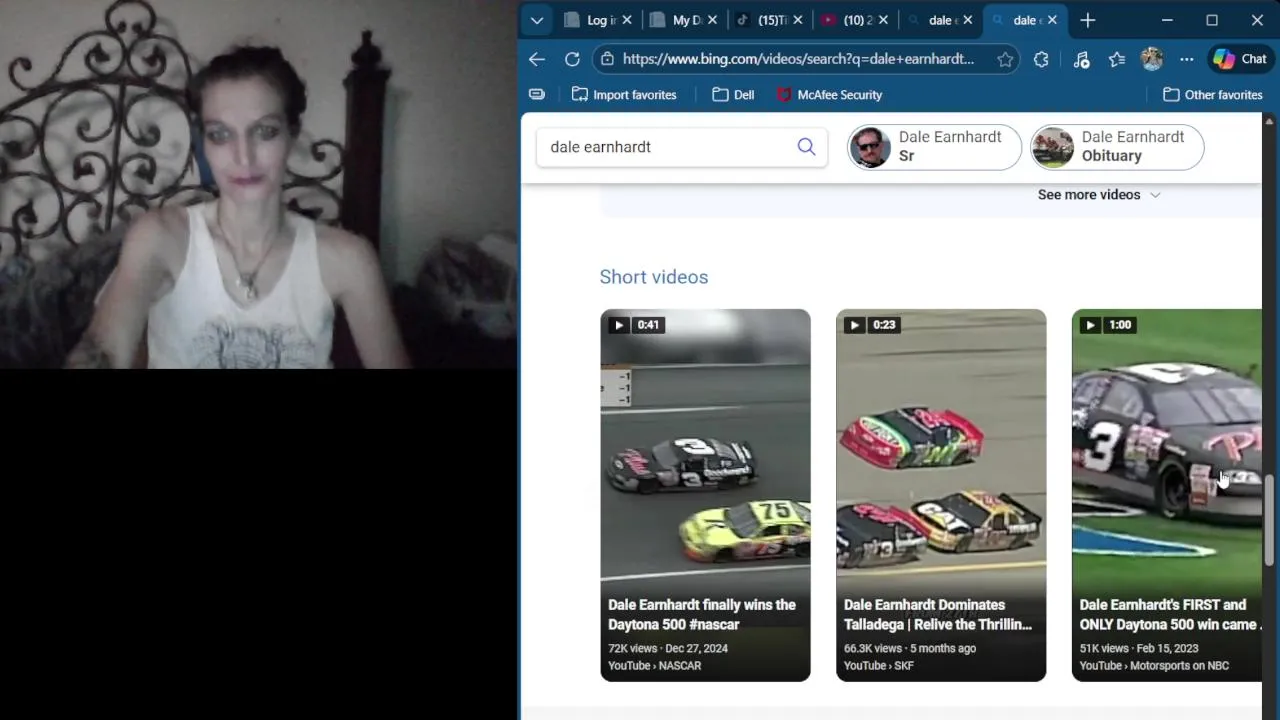Select the Dale Earnhardt Sr suggestion
Image resolution: width=1280 pixels, height=720 pixels.
[934, 147]
